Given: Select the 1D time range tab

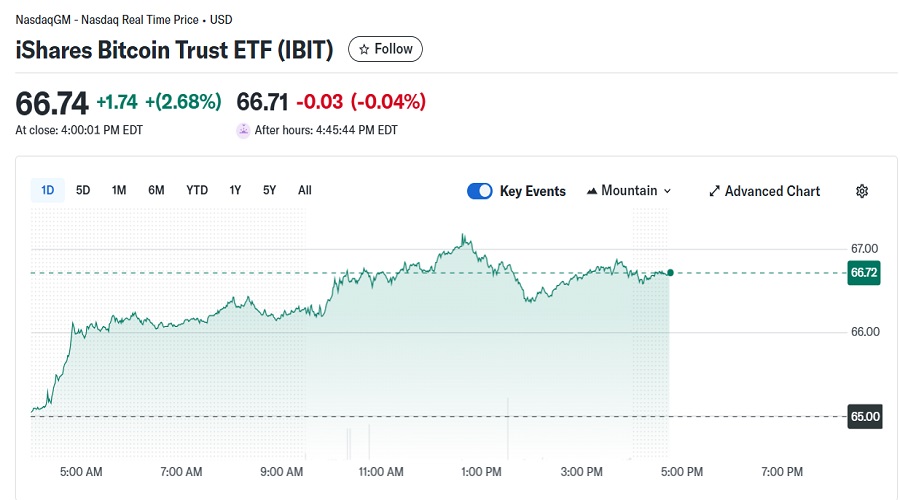Looking at the screenshot, I should pyautogui.click(x=48, y=190).
